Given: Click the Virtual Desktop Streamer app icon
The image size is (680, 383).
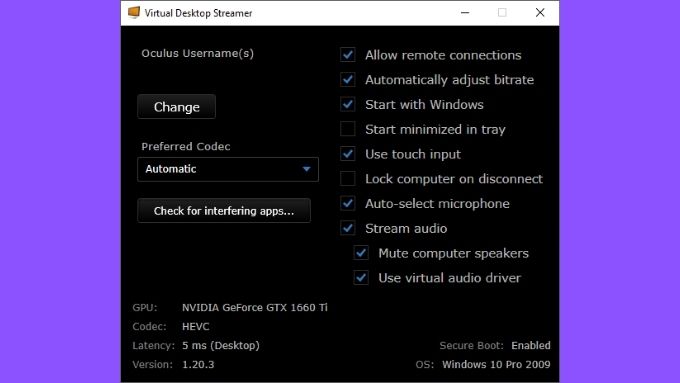Looking at the screenshot, I should pos(134,13).
